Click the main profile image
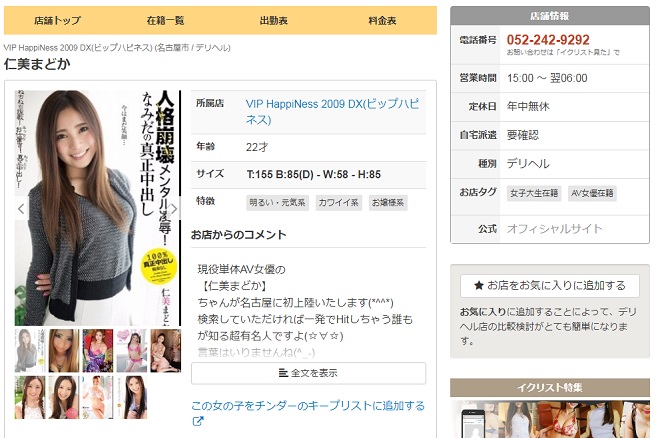 point(98,208)
